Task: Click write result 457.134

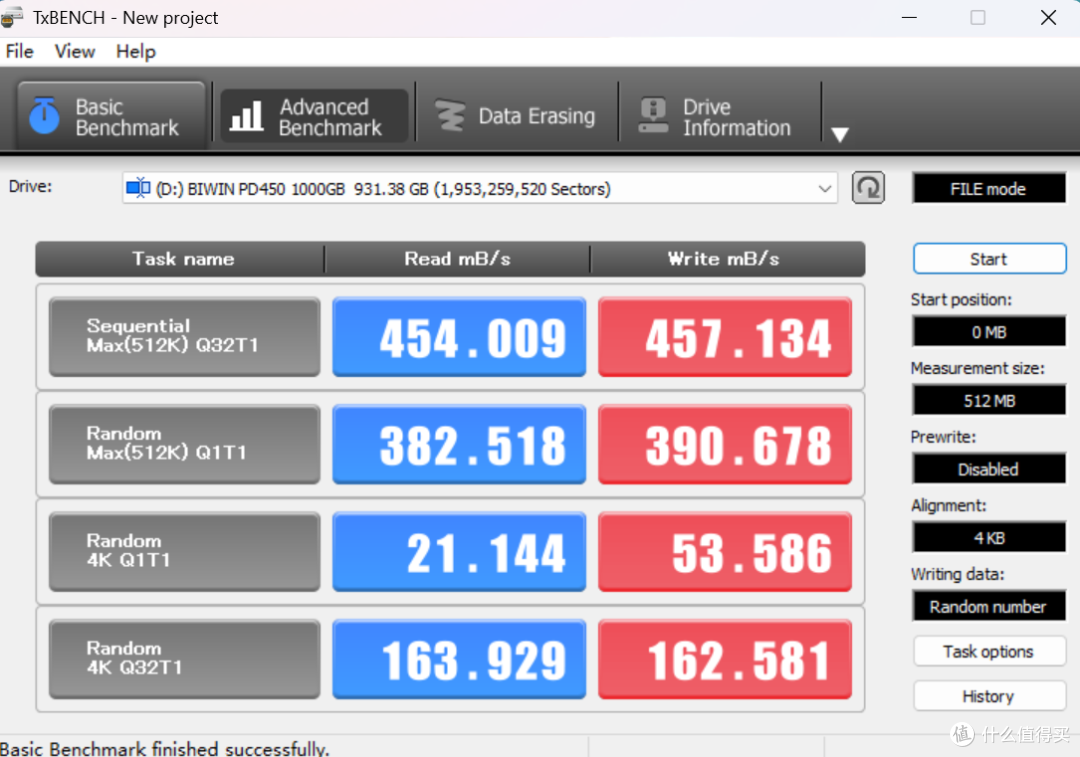Action: pos(725,336)
